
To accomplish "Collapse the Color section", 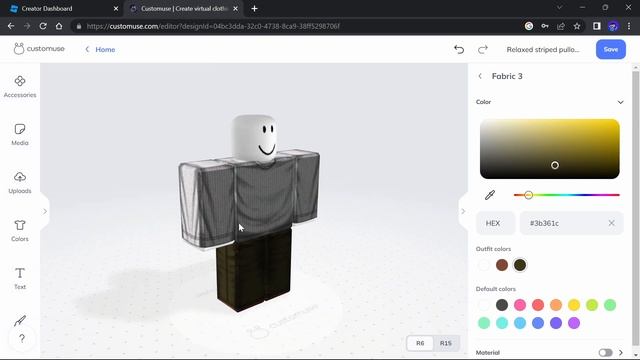I will click(620, 102).
